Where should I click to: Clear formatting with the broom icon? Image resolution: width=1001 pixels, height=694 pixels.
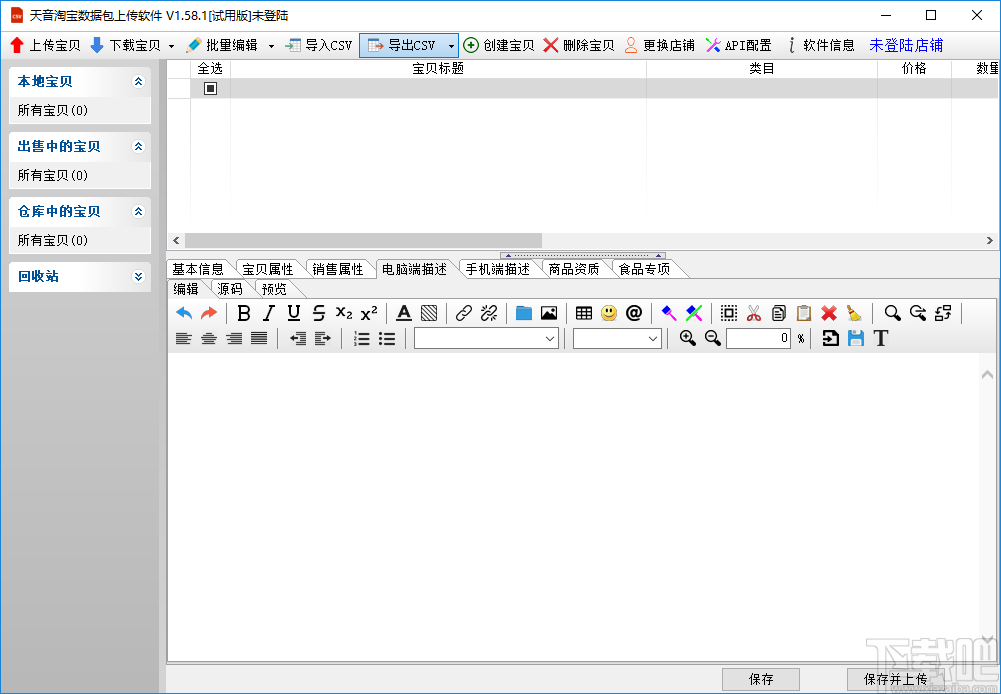[x=854, y=313]
